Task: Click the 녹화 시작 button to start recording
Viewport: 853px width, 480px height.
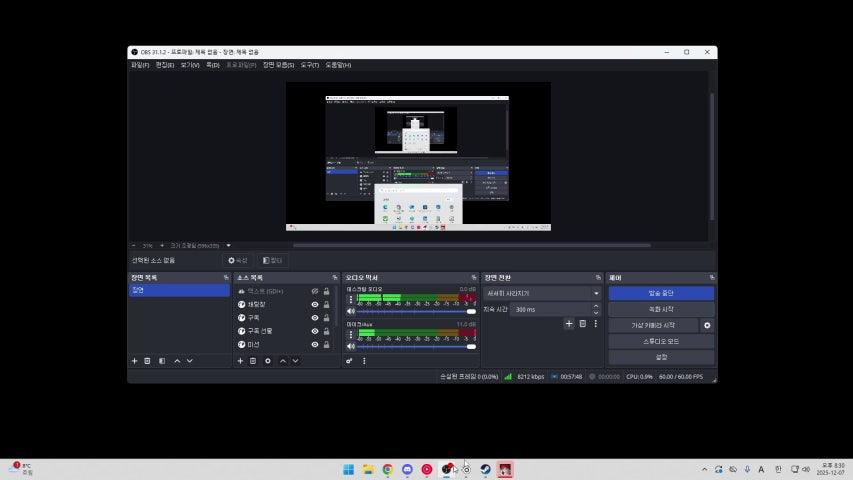Action: coord(661,309)
